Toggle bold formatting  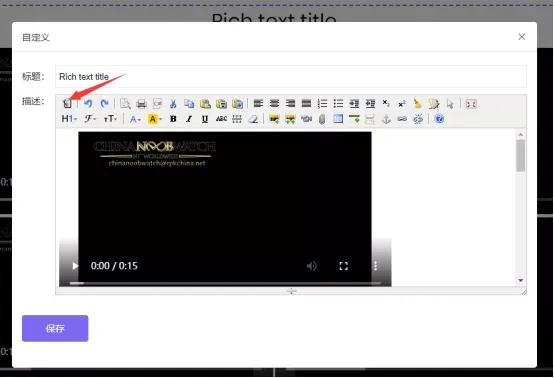173,119
